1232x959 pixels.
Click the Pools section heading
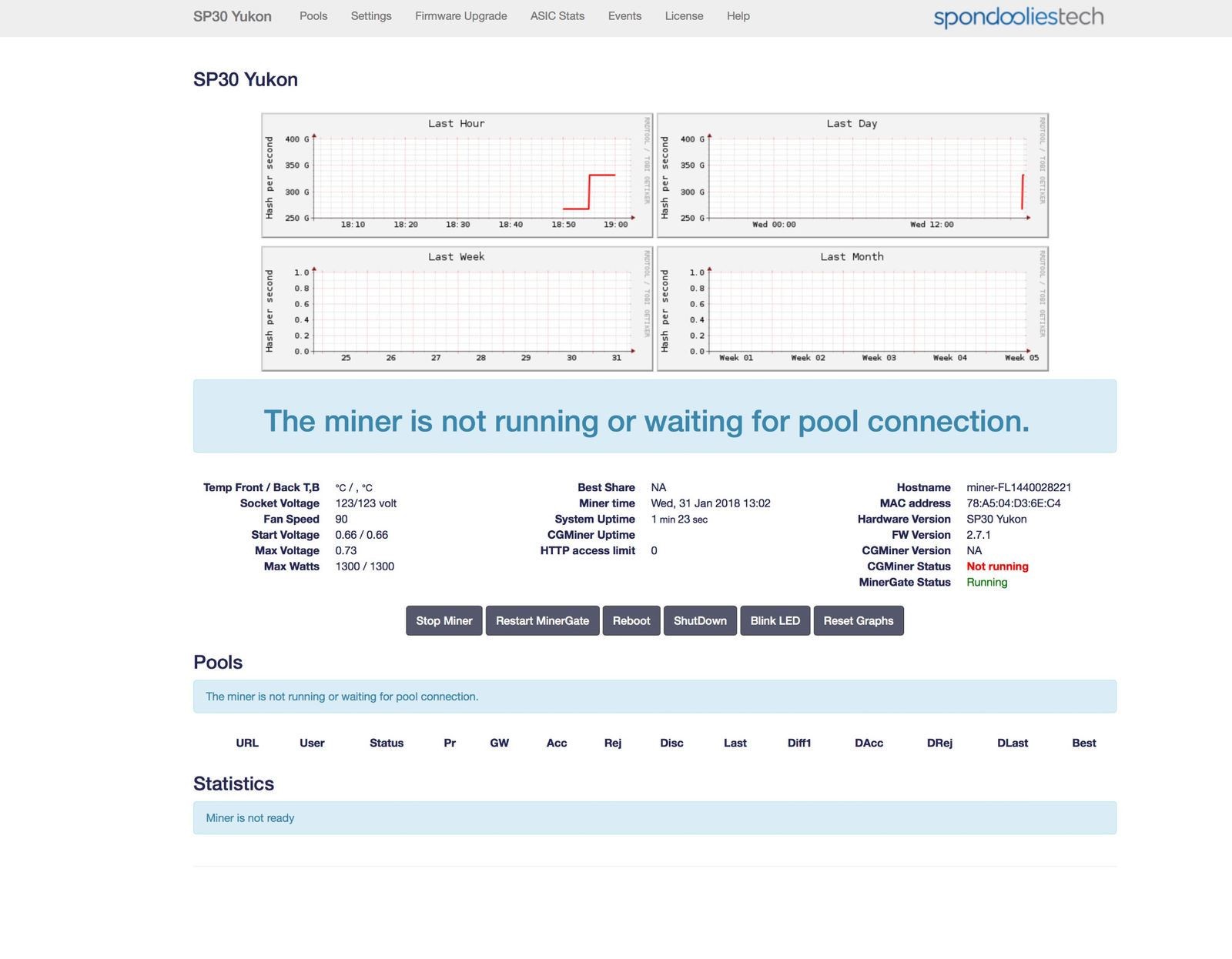218,663
